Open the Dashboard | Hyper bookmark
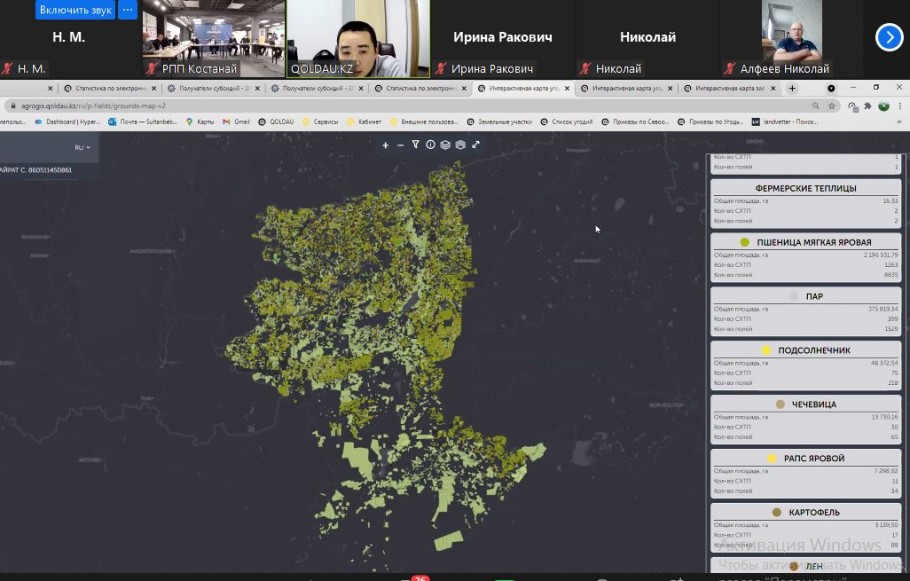 click(67, 122)
